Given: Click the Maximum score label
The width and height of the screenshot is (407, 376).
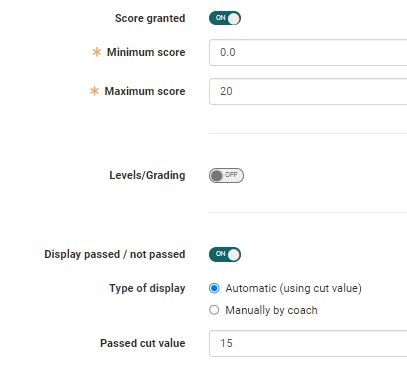Looking at the screenshot, I should point(145,91).
